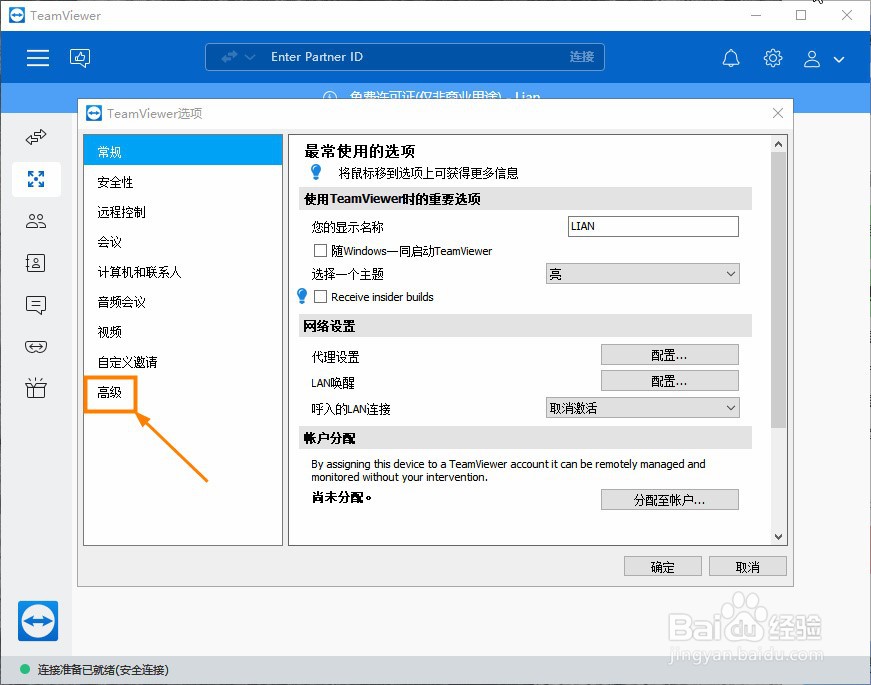The height and width of the screenshot is (685, 871).
Task: Click the user account profile icon
Action: pos(812,58)
